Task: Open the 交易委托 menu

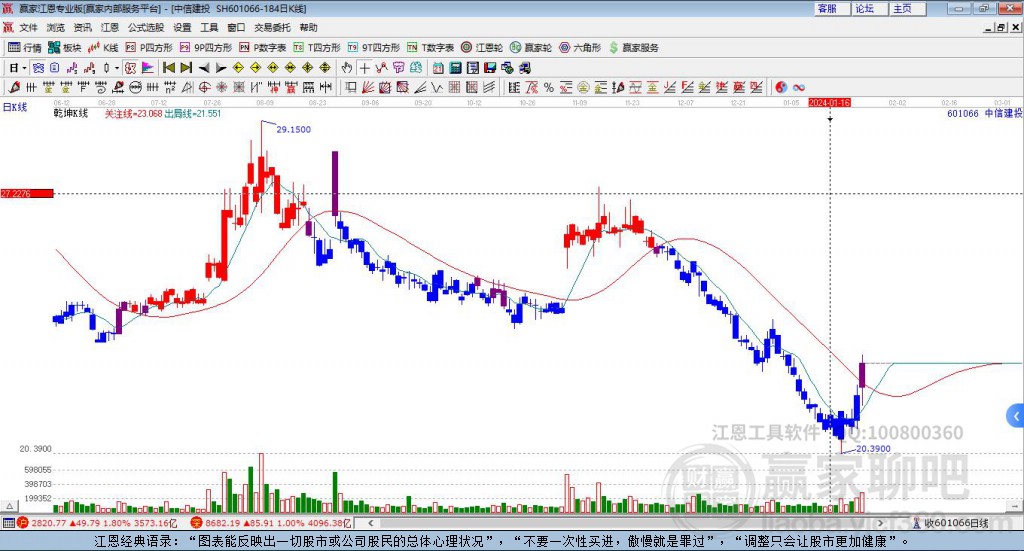Action: tap(272, 27)
